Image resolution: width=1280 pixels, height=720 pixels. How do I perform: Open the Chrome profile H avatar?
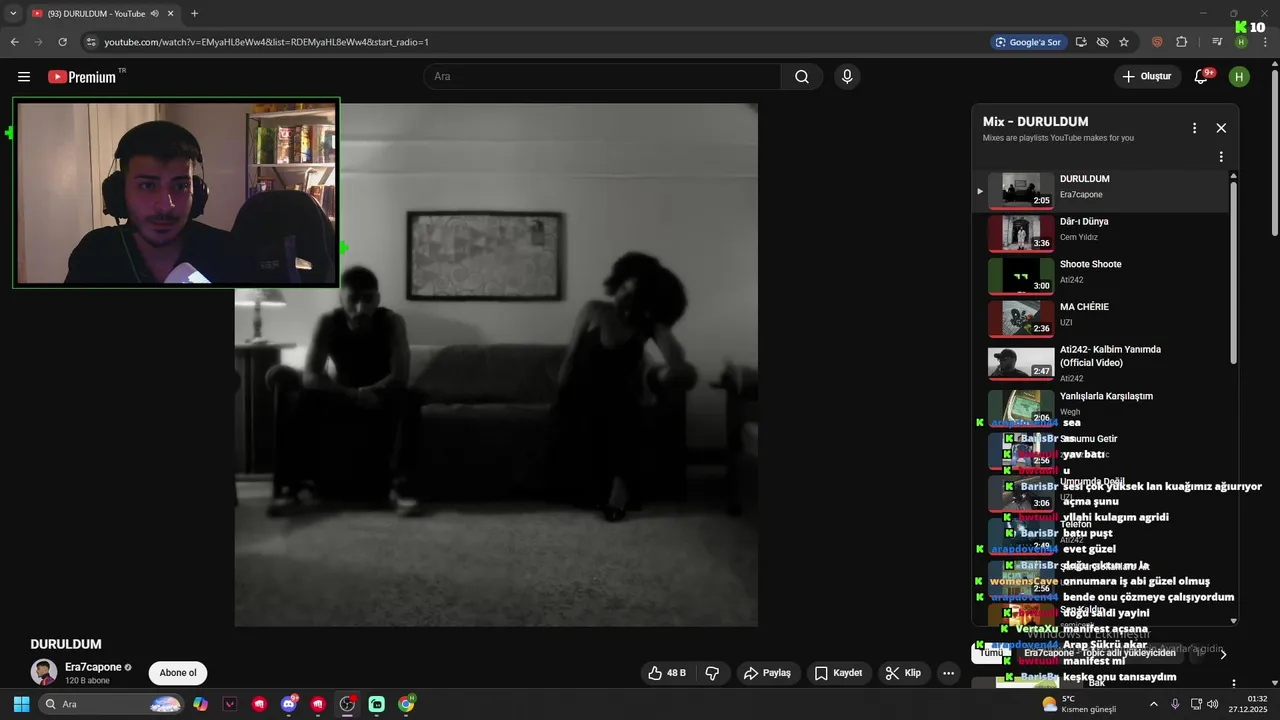coord(1241,42)
